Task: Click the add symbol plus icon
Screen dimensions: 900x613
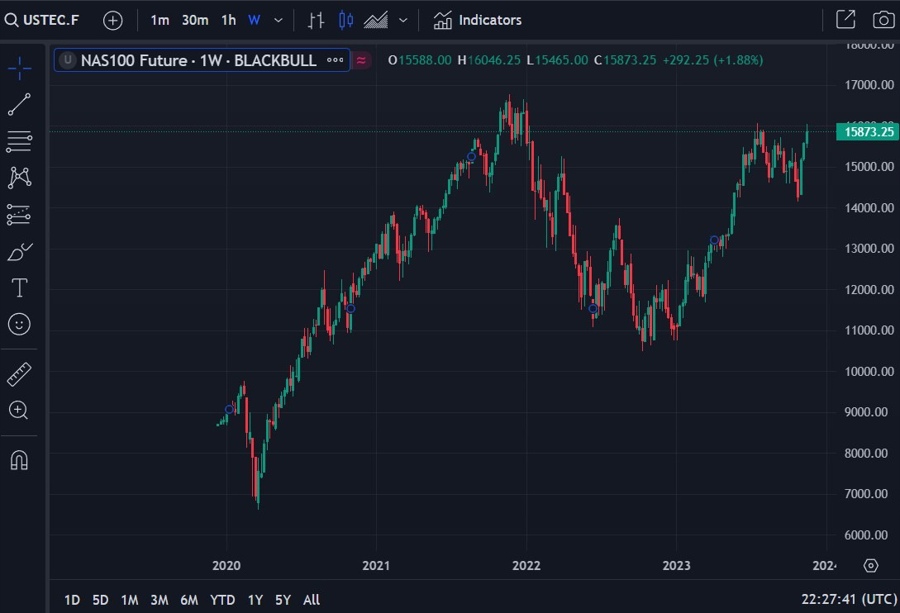Action: [x=112, y=21]
